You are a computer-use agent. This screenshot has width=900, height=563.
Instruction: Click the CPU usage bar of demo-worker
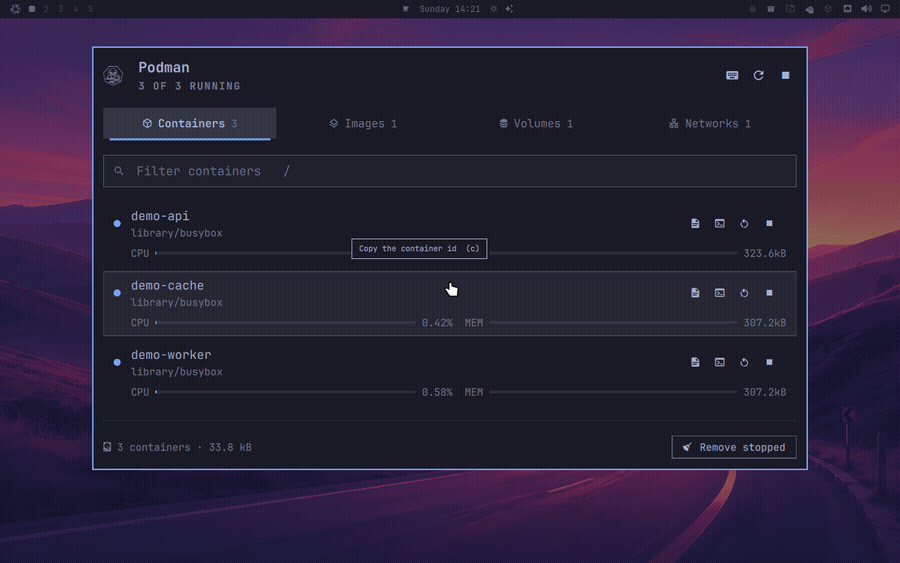[285, 392]
